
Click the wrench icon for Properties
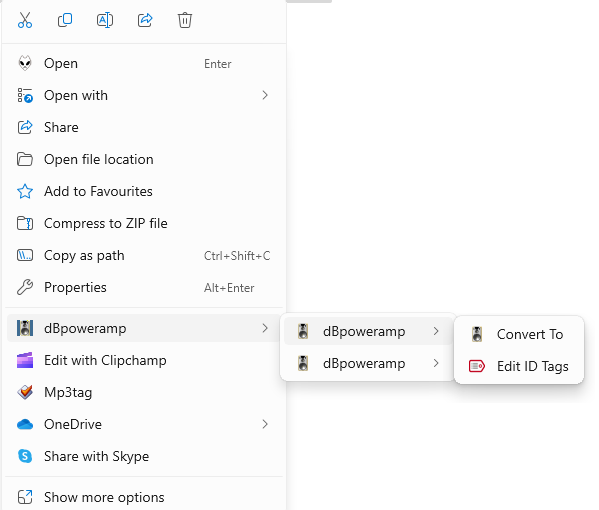pos(25,287)
